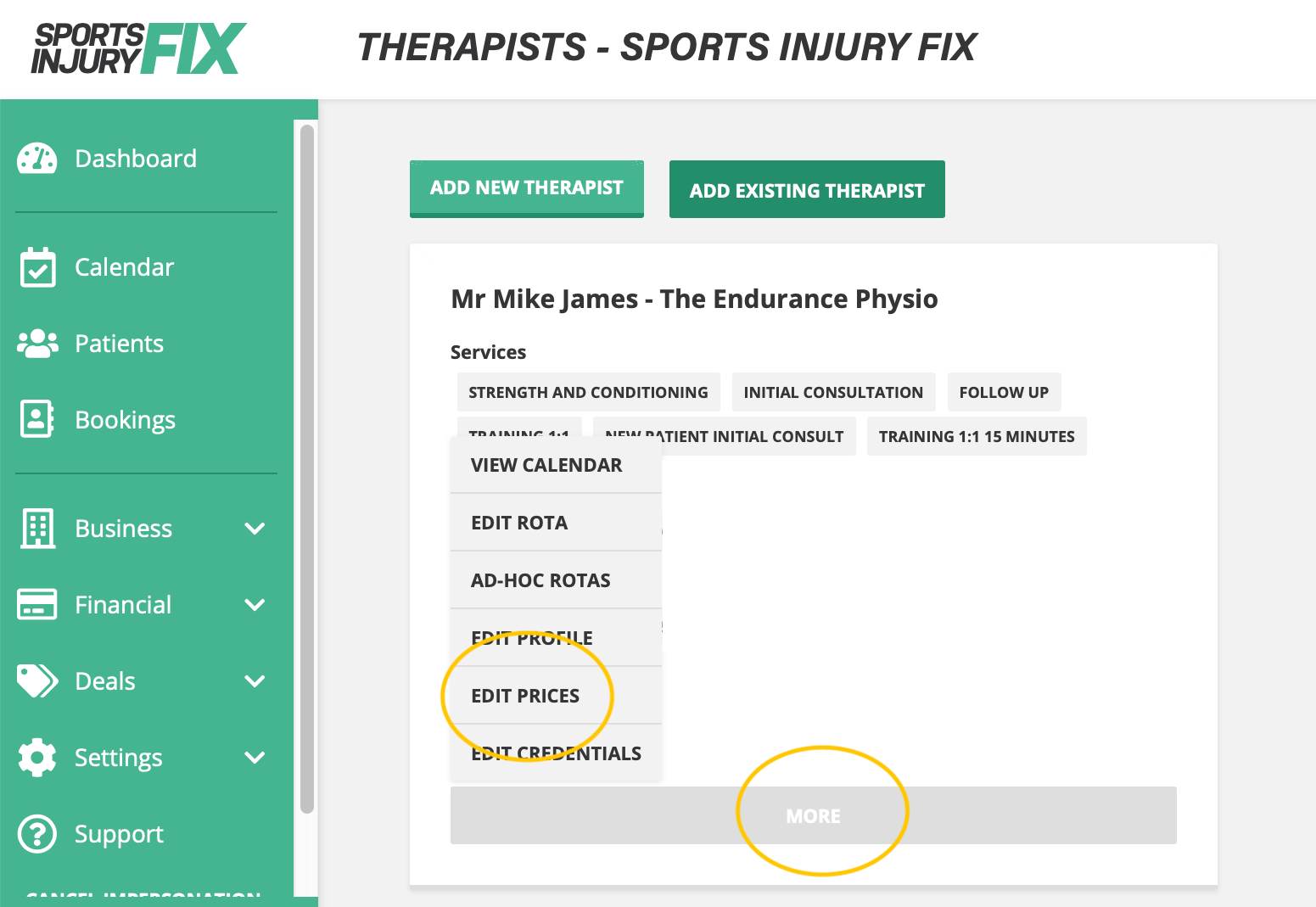The image size is (1316, 907).
Task: Click the sidebar vertical scrollbar
Action: [x=307, y=467]
